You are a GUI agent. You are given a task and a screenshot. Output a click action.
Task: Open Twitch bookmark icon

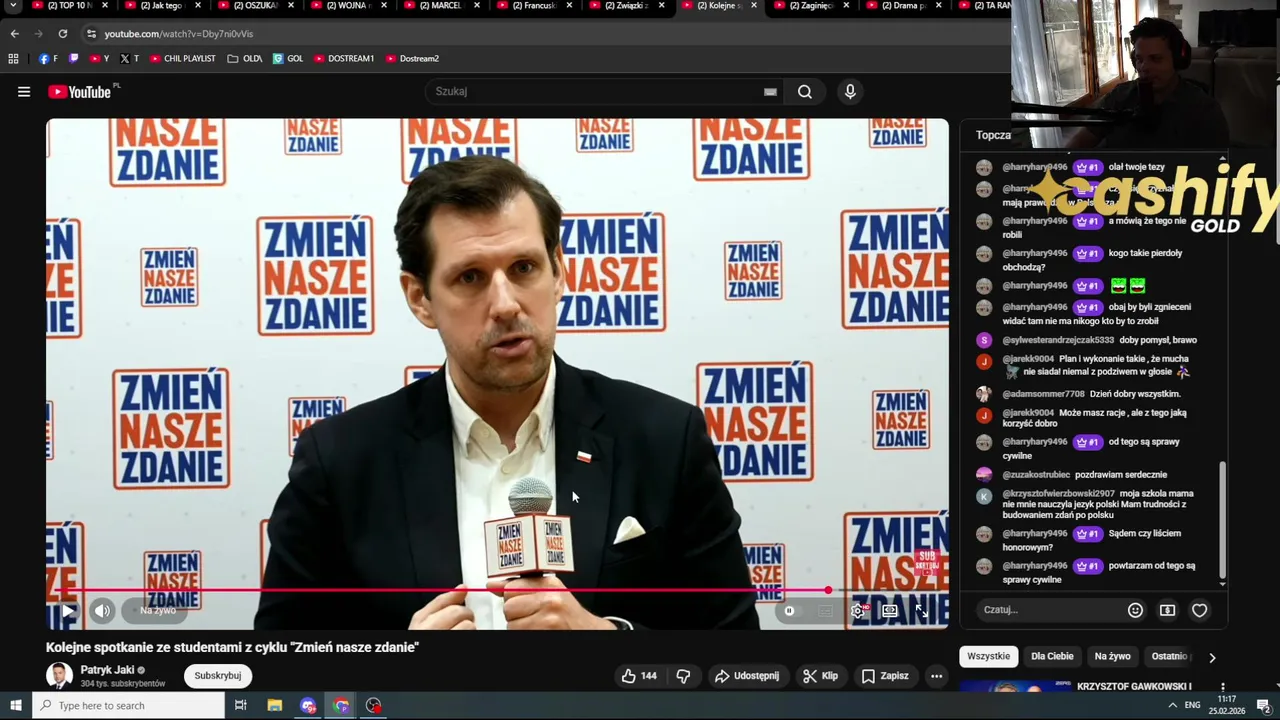[x=73, y=59]
